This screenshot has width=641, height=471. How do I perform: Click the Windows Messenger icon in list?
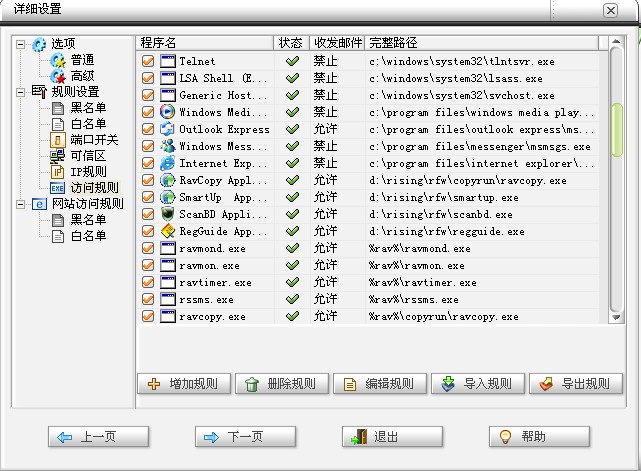click(x=168, y=146)
